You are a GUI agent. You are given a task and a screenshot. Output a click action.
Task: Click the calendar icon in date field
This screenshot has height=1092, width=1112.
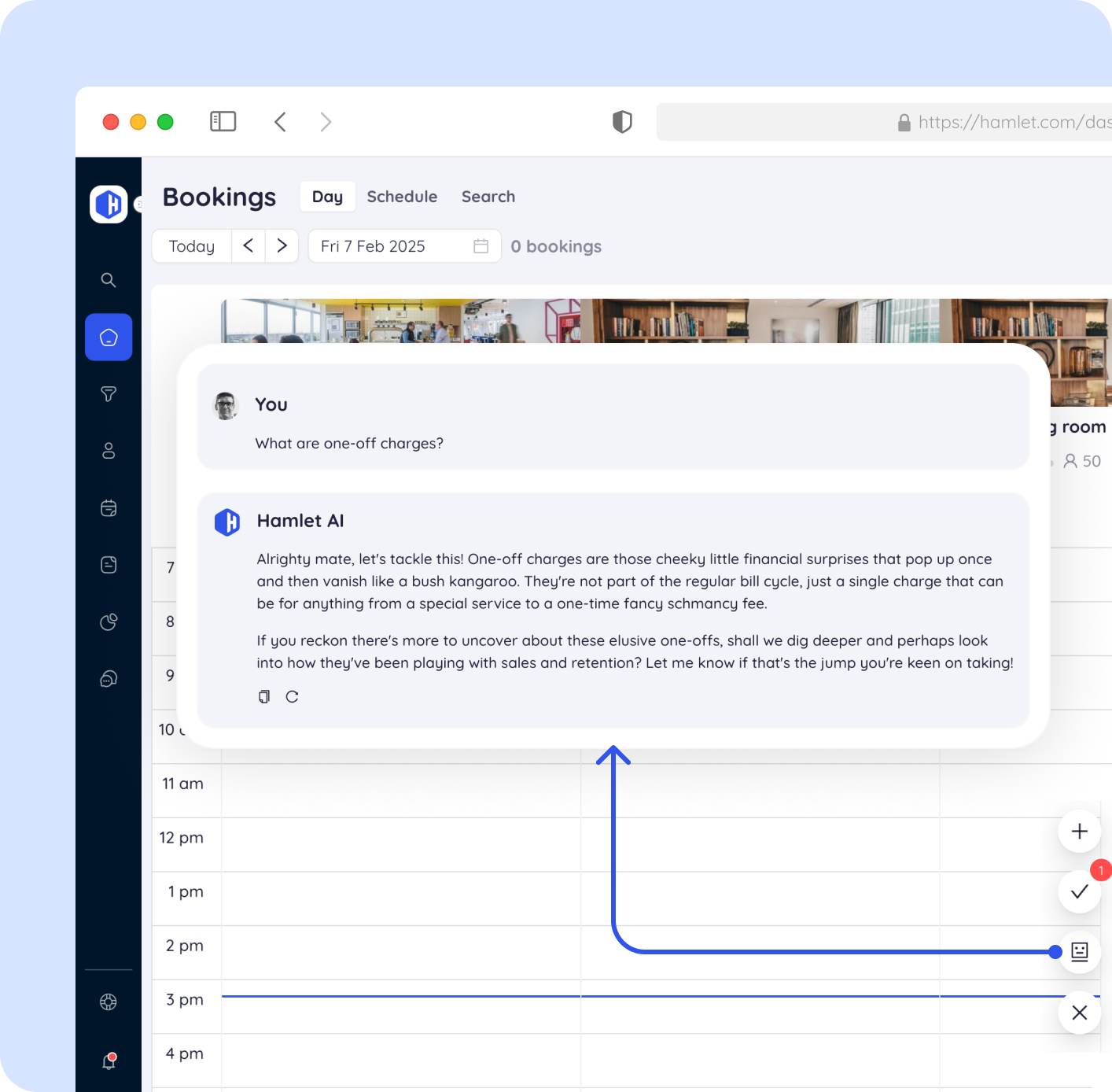[x=481, y=246]
